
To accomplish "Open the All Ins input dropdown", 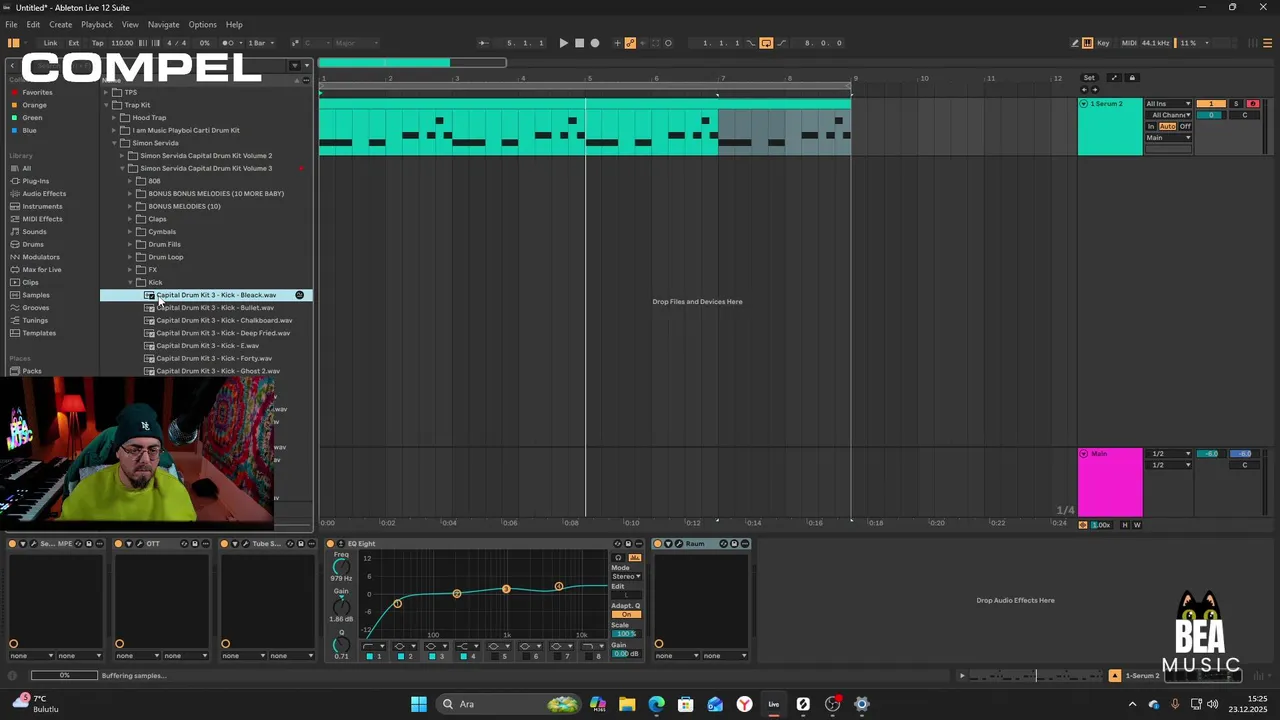I will click(1168, 104).
